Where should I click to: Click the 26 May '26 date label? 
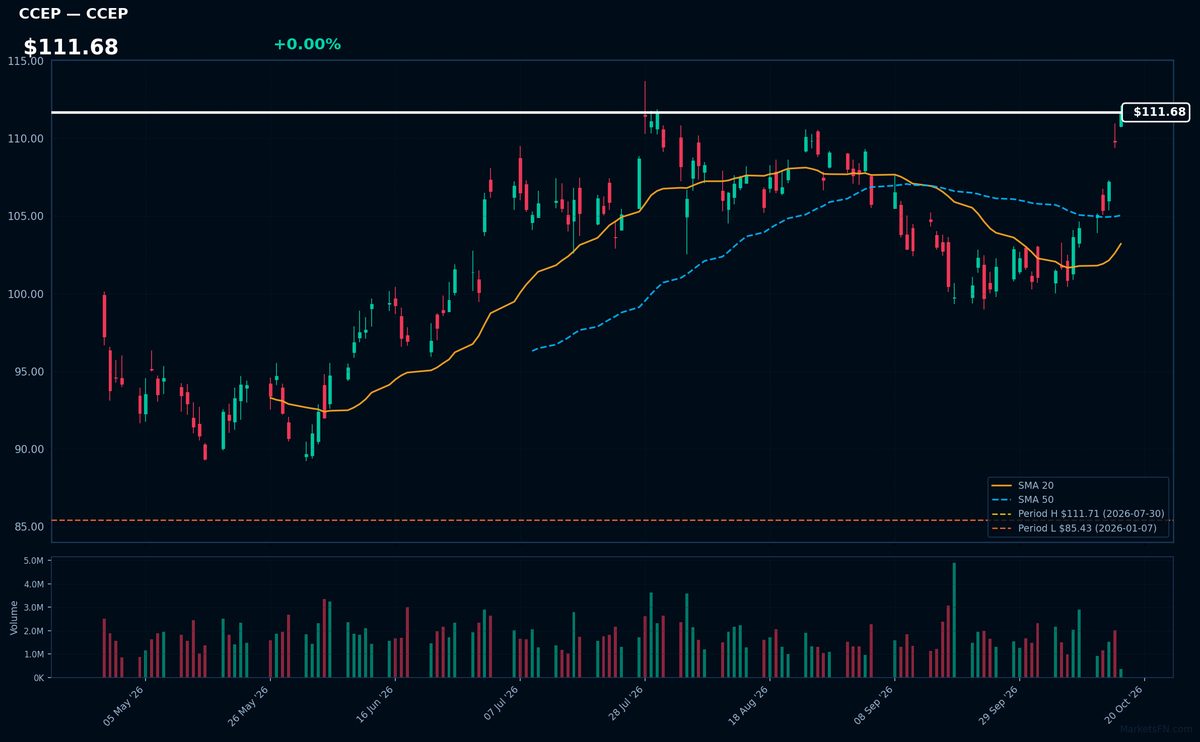coord(249,705)
